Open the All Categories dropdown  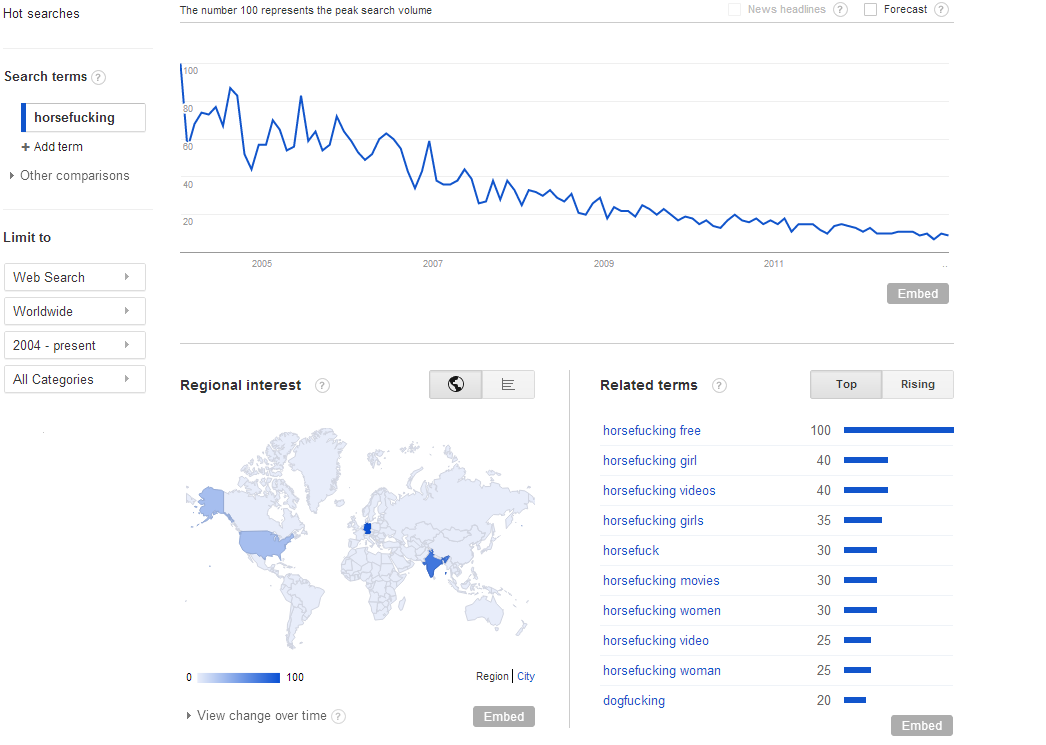click(75, 379)
